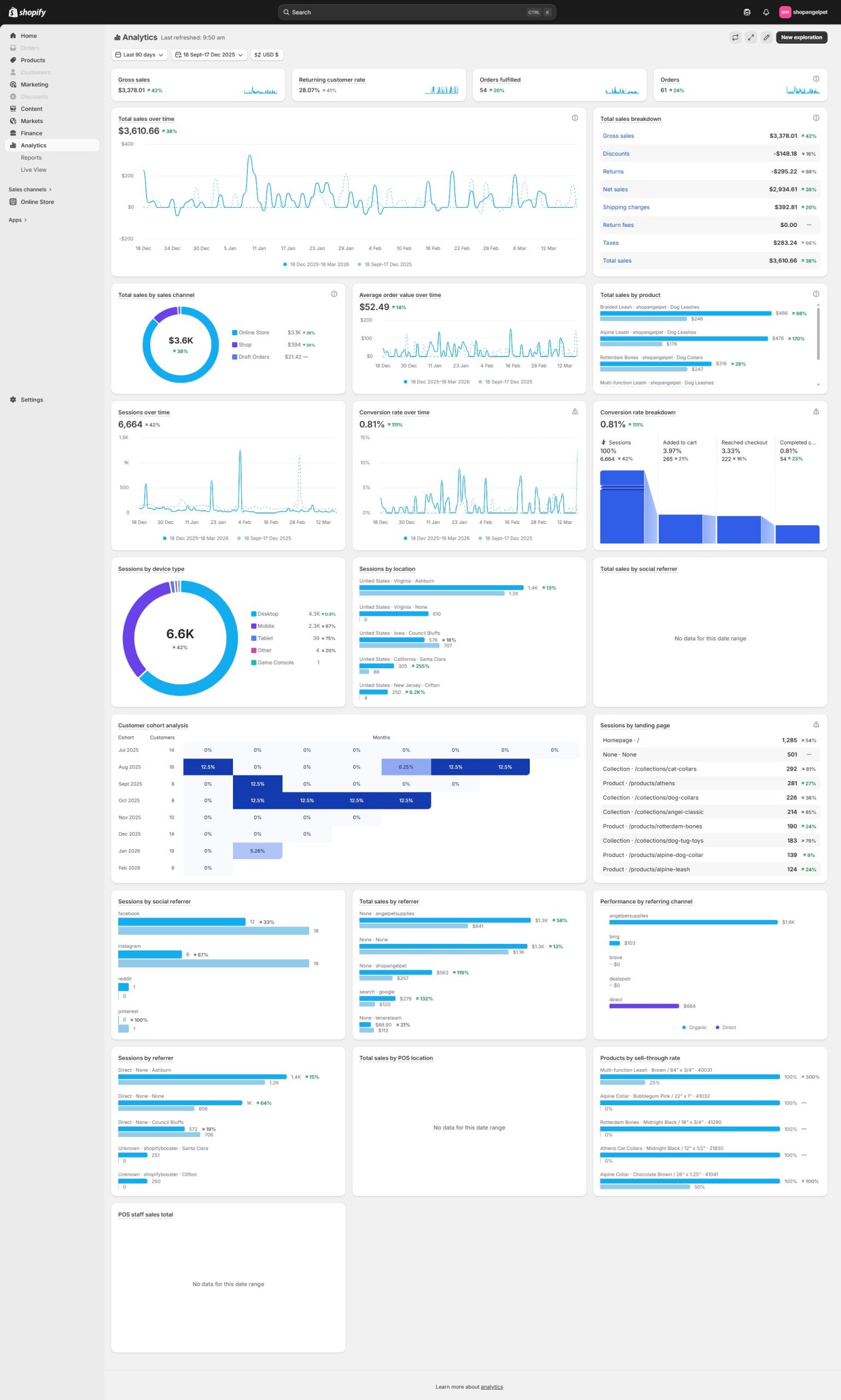Enter fullscreen with the expand arrows icon

tap(750, 37)
